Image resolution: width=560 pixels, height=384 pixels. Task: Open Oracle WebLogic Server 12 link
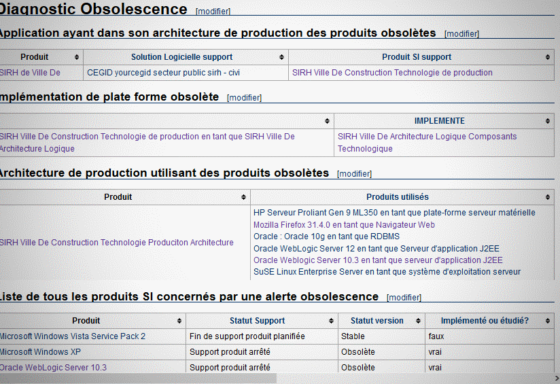coord(376,249)
